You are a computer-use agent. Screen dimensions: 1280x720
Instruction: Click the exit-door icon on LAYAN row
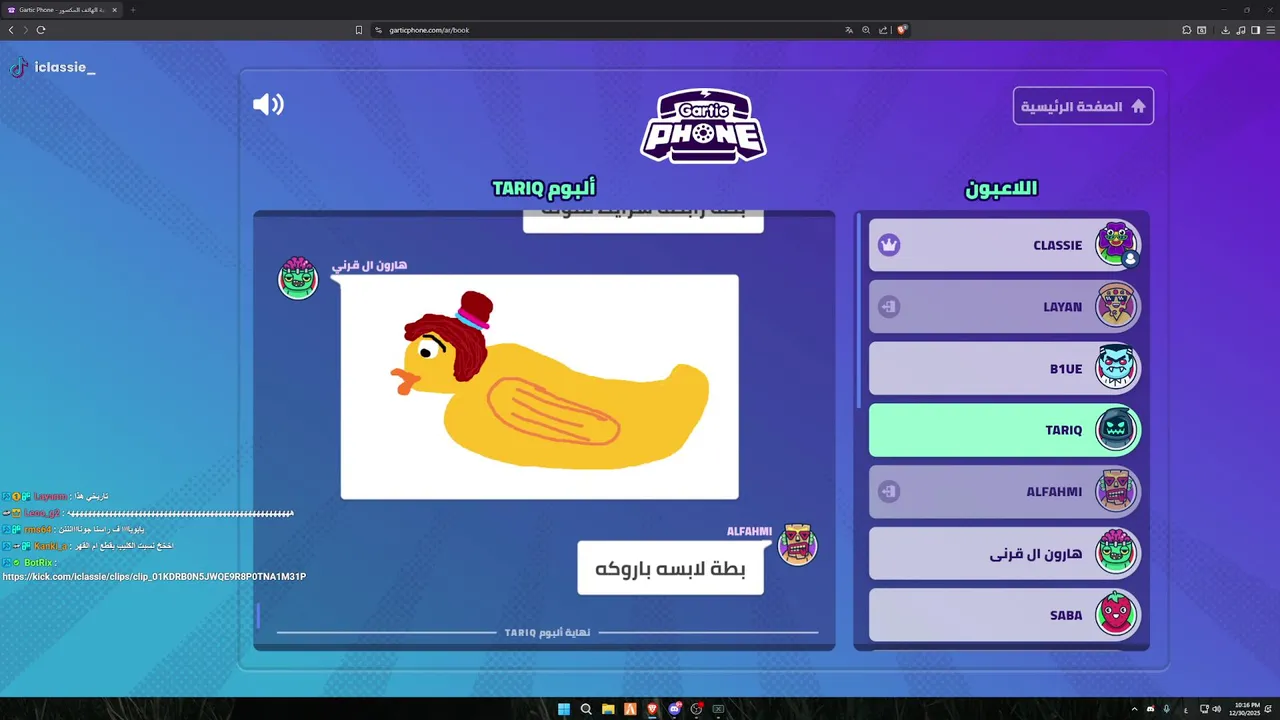889,307
